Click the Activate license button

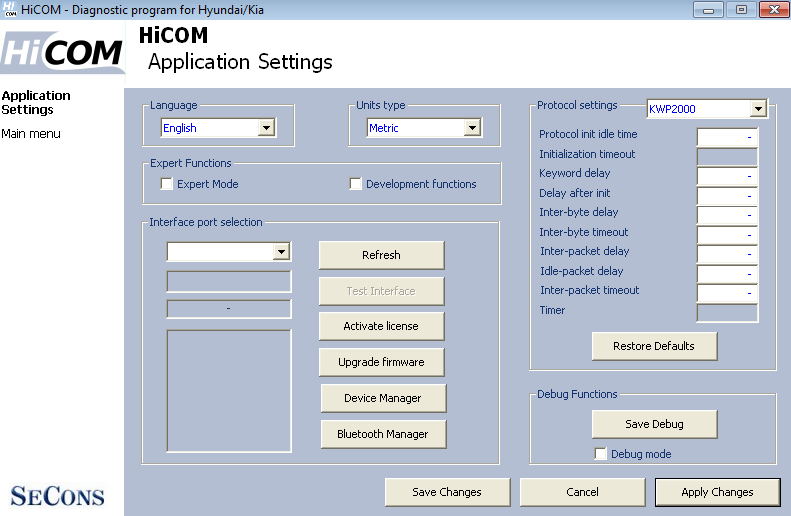click(x=381, y=326)
